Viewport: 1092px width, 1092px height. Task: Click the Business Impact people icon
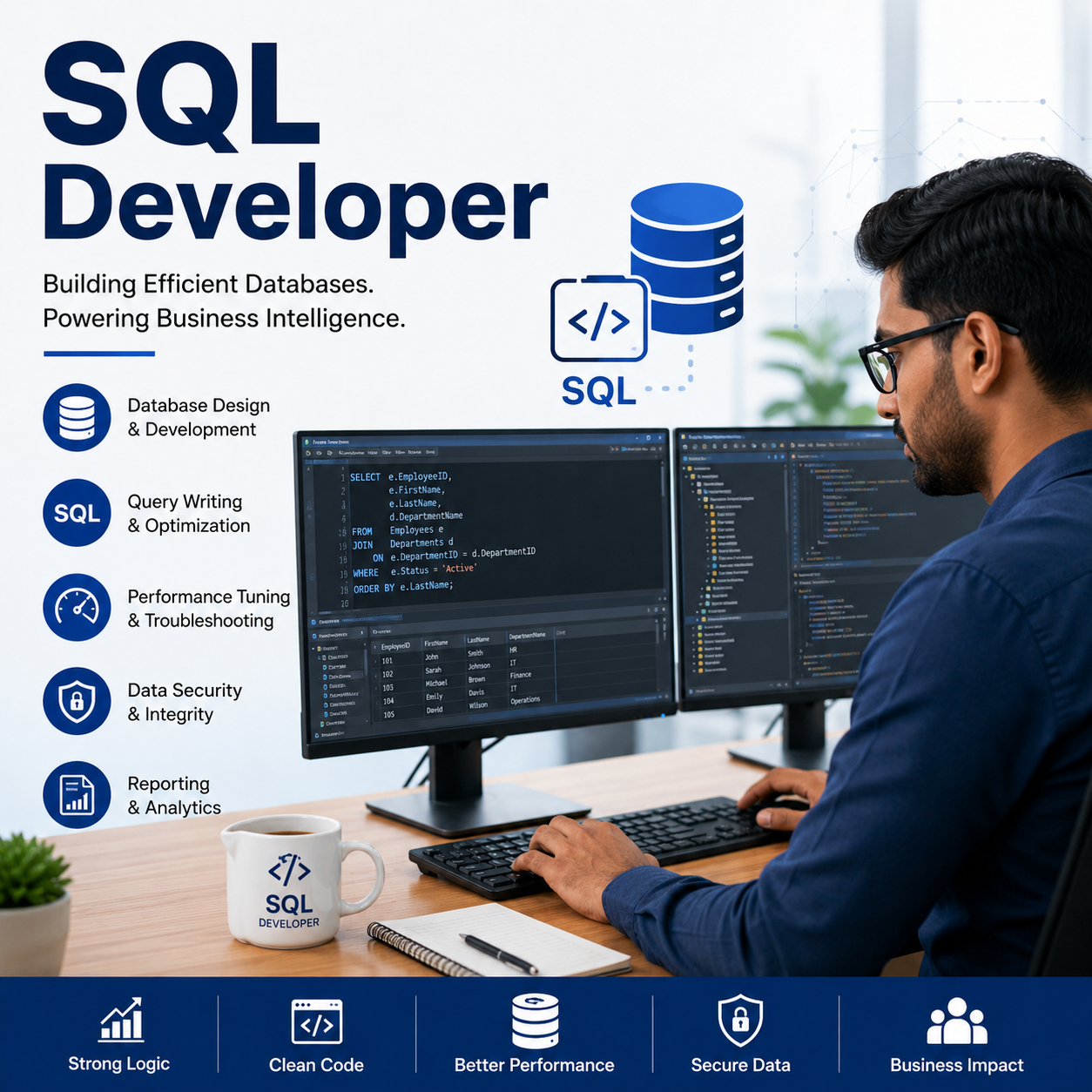coord(956,1021)
